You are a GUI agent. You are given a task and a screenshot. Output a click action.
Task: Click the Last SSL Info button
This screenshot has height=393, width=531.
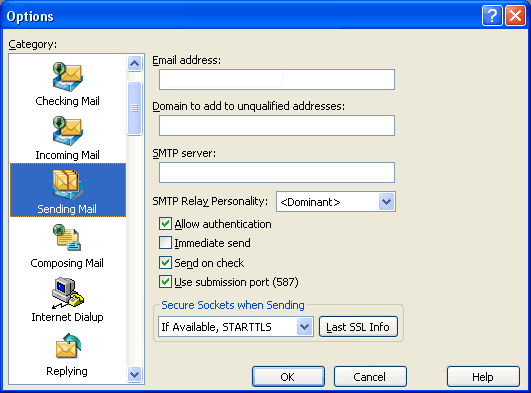click(x=358, y=327)
